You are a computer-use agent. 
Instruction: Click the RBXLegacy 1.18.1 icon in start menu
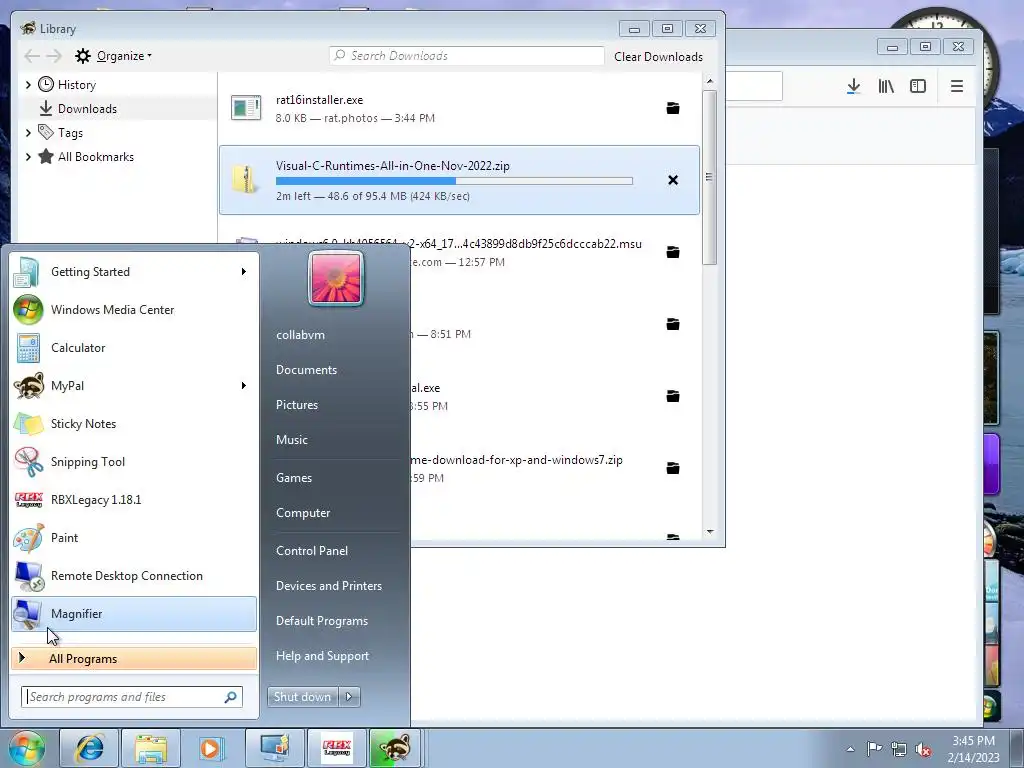point(28,500)
